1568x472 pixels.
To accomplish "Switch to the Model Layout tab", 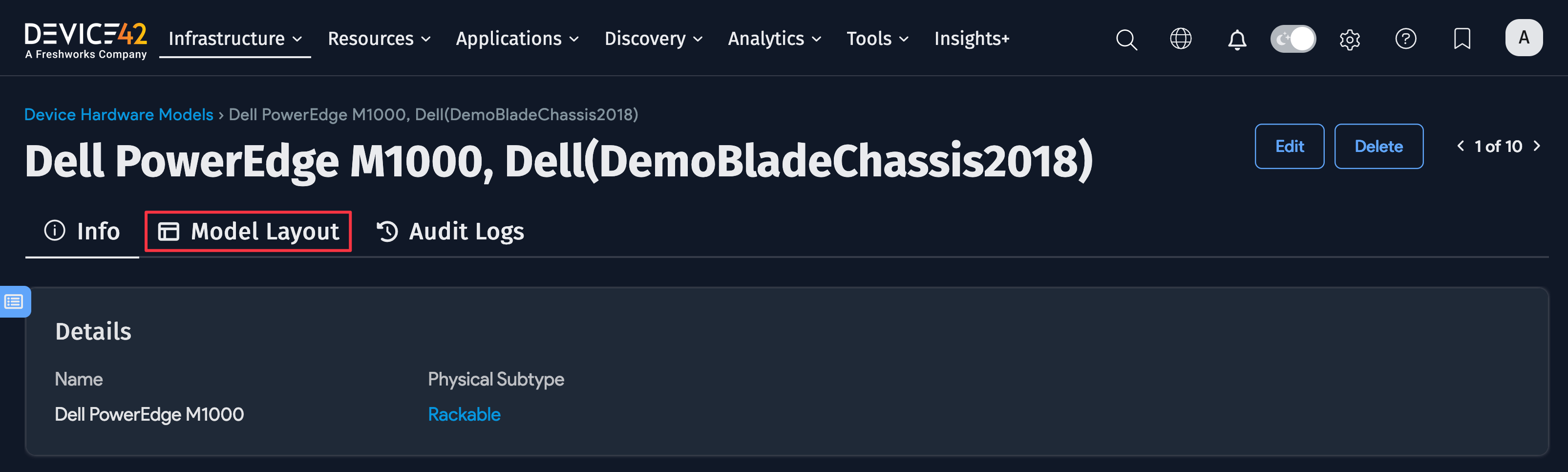I will 248,232.
